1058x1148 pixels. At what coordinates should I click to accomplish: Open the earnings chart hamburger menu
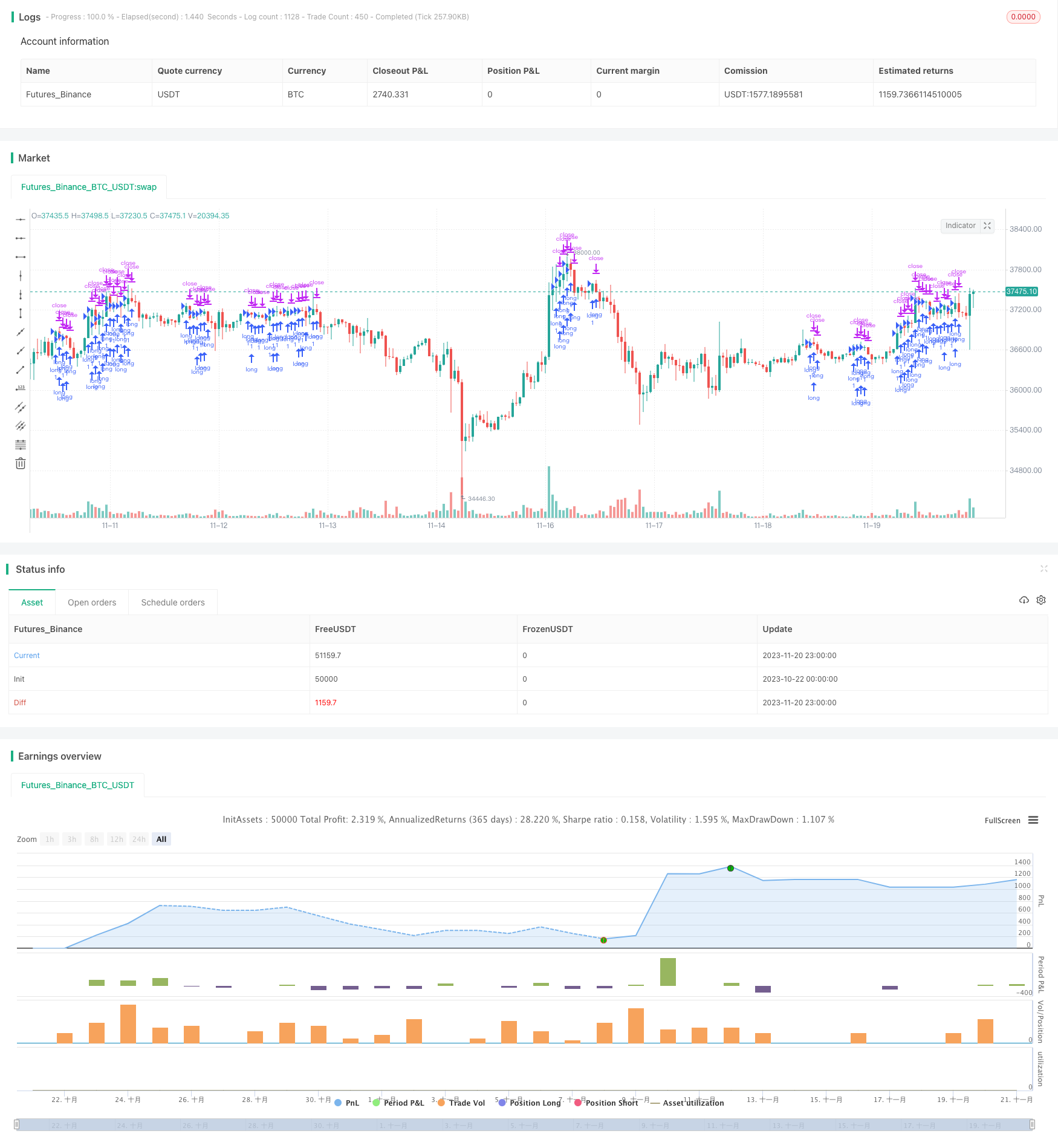1033,820
